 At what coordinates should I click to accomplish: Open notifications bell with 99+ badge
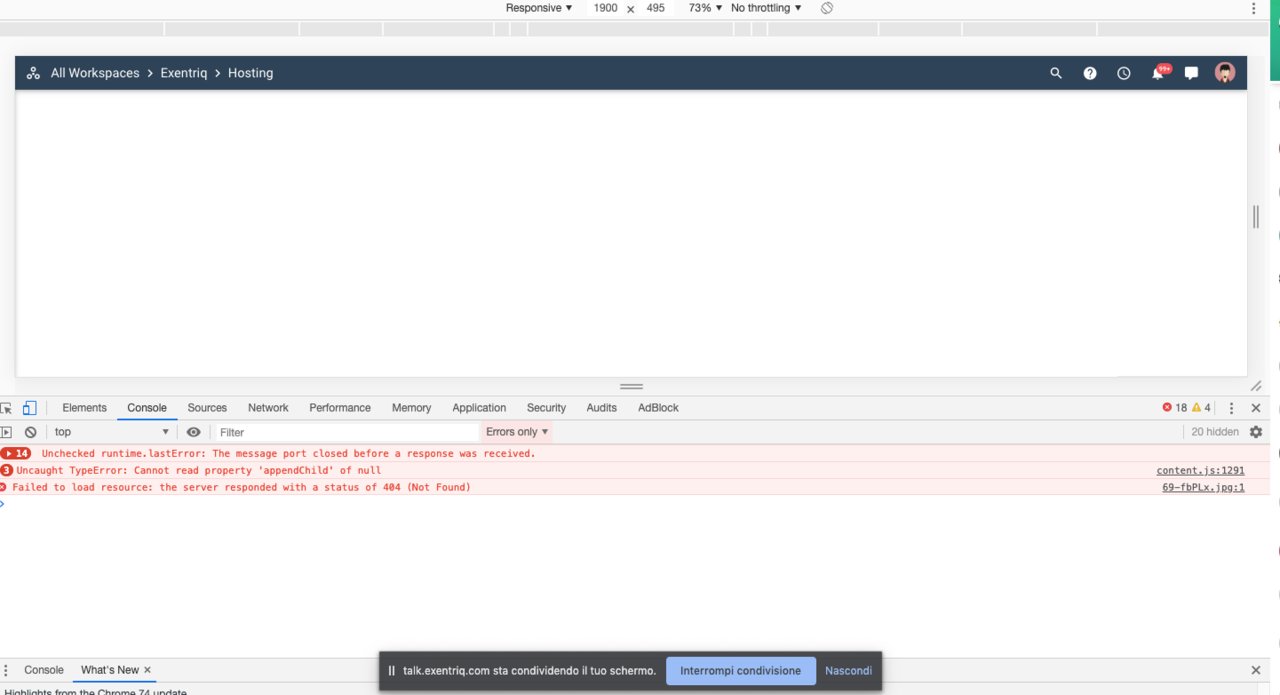point(1158,73)
